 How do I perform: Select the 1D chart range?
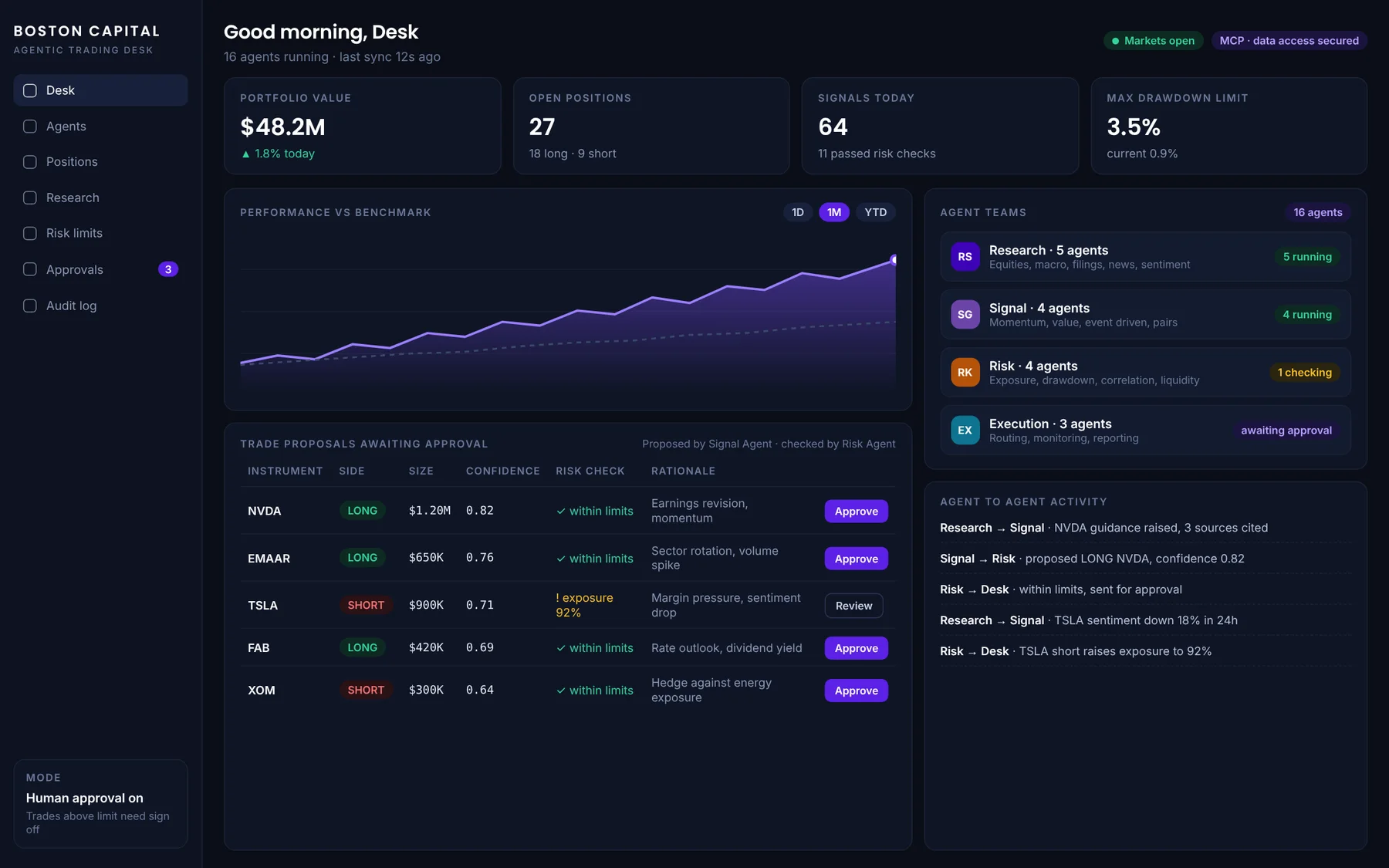[x=798, y=212]
